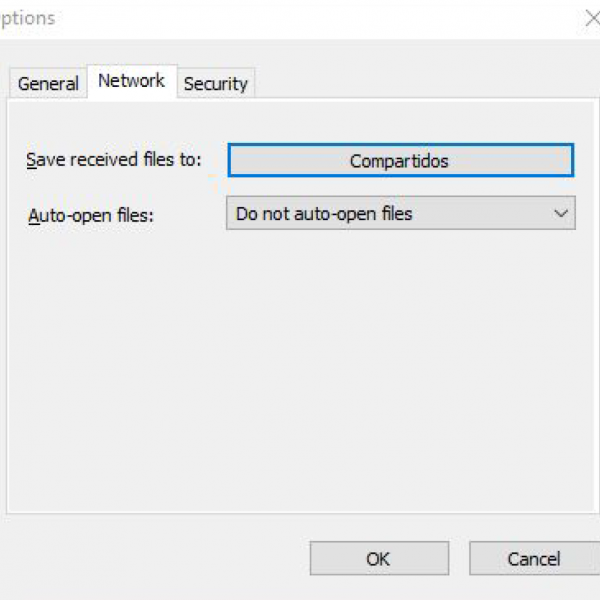Click the "Auto-open files:" label

91,215
